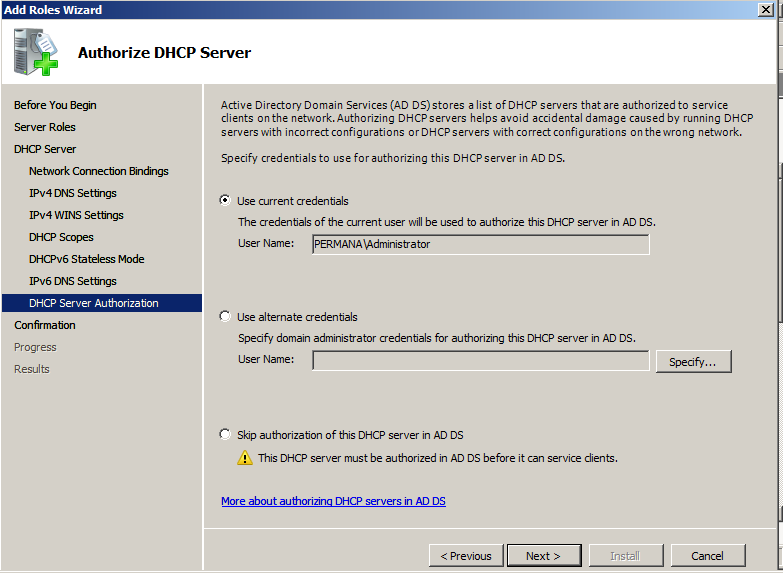Open Network Connection Bindings page
Viewport: 783px width, 573px height.
point(99,171)
